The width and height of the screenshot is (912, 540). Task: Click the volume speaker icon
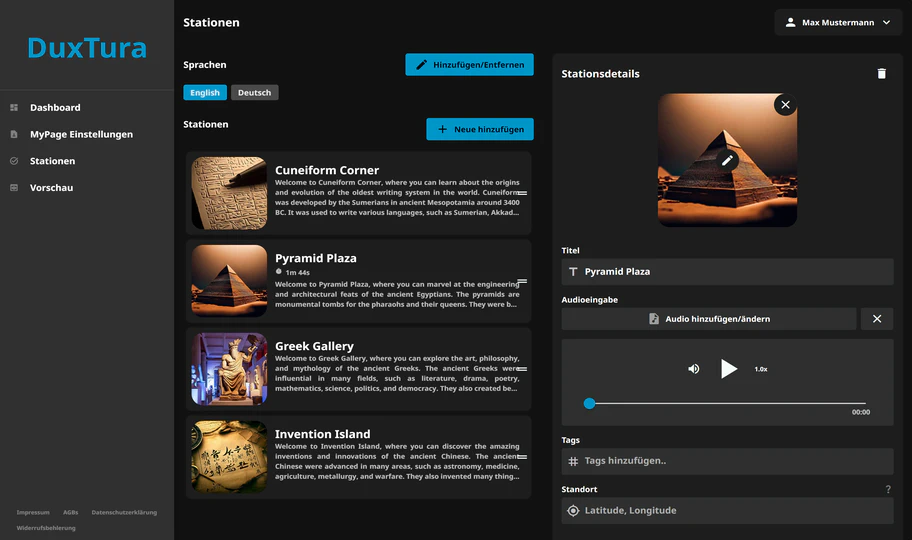coord(693,369)
